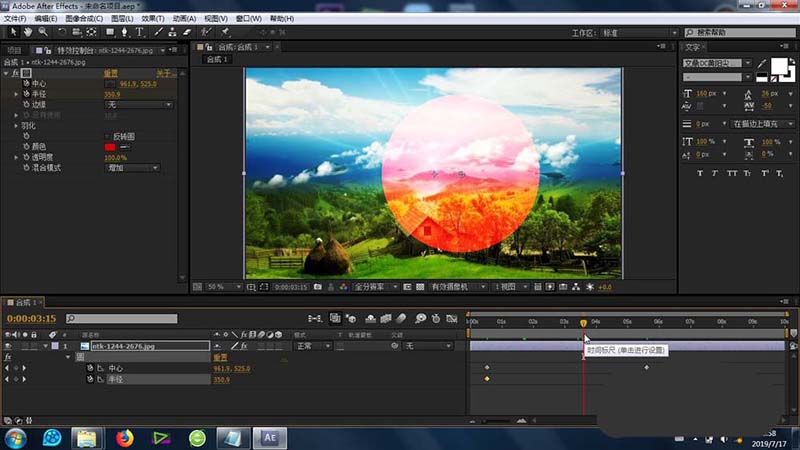The image size is (800, 450).
Task: Click 重置 to reset the circle effect
Action: [112, 73]
